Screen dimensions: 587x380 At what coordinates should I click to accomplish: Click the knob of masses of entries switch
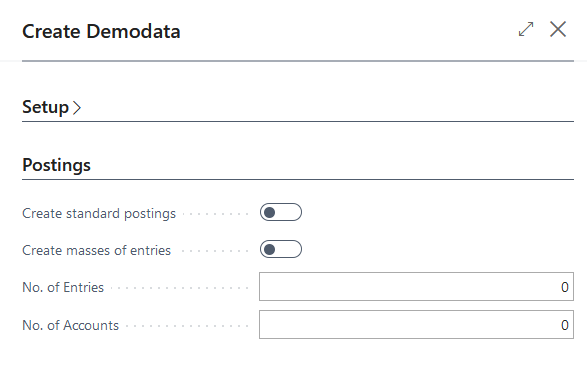click(x=269, y=249)
